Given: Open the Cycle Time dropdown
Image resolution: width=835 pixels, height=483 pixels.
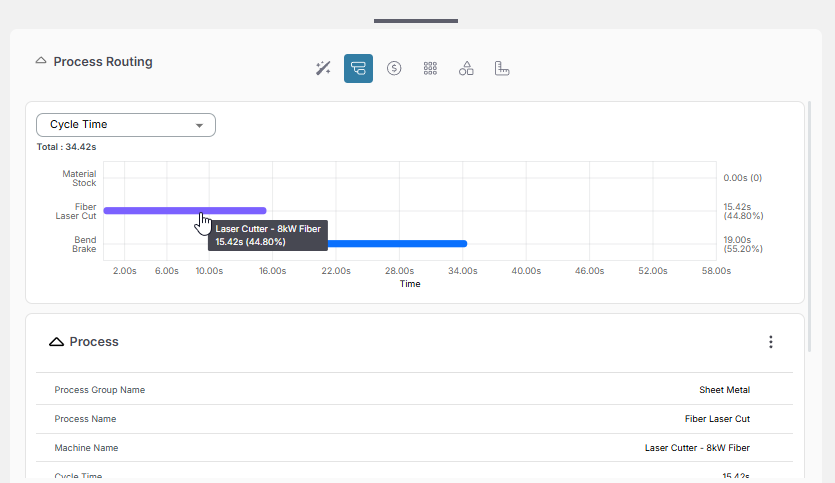Looking at the screenshot, I should coord(126,125).
